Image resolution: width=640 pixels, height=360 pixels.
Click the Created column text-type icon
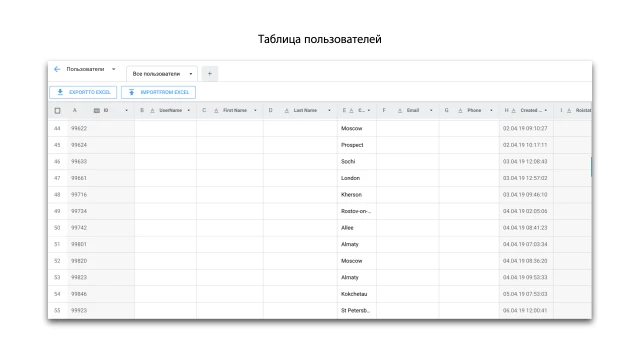click(513, 111)
